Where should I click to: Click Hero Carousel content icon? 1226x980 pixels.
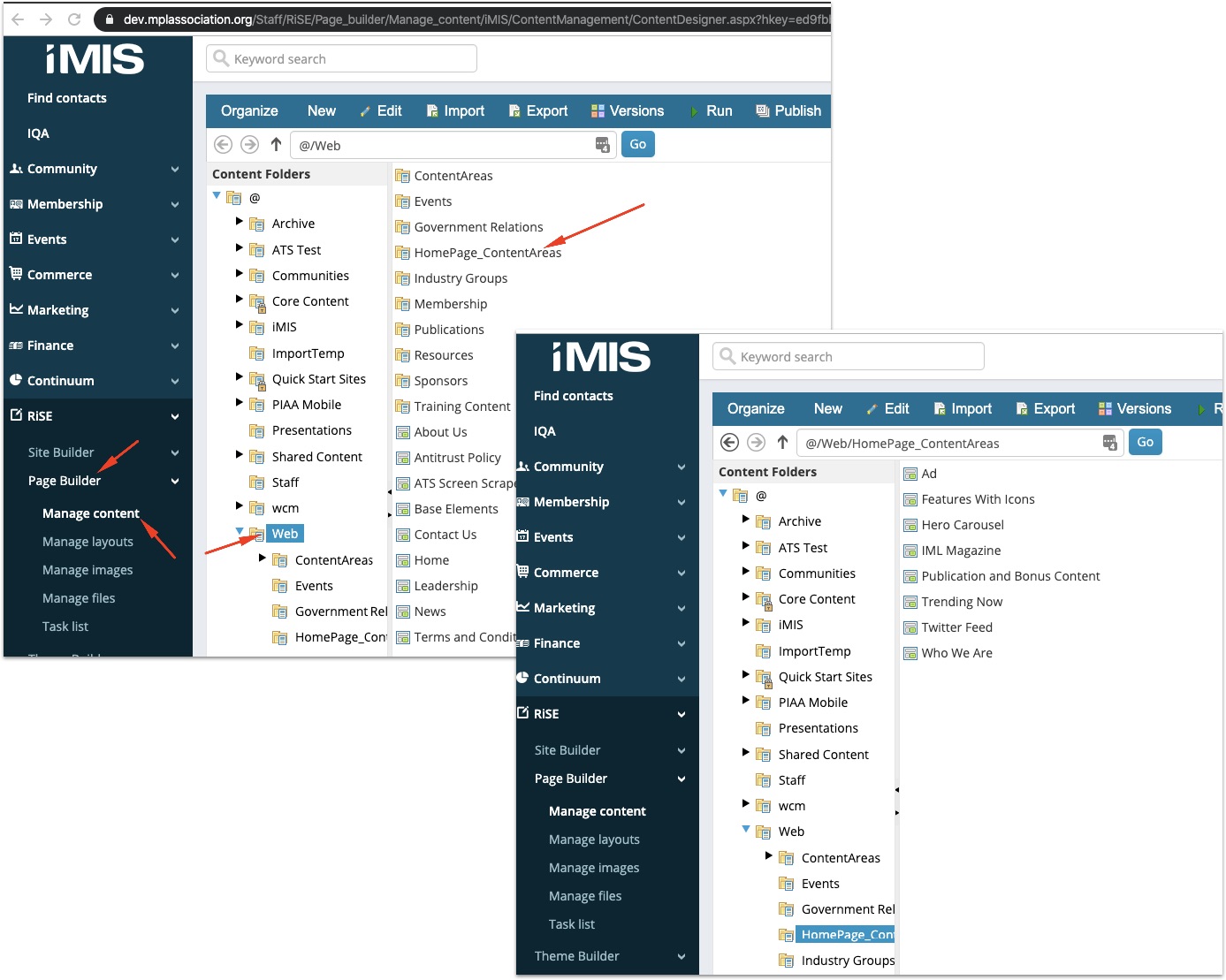pyautogui.click(x=910, y=525)
